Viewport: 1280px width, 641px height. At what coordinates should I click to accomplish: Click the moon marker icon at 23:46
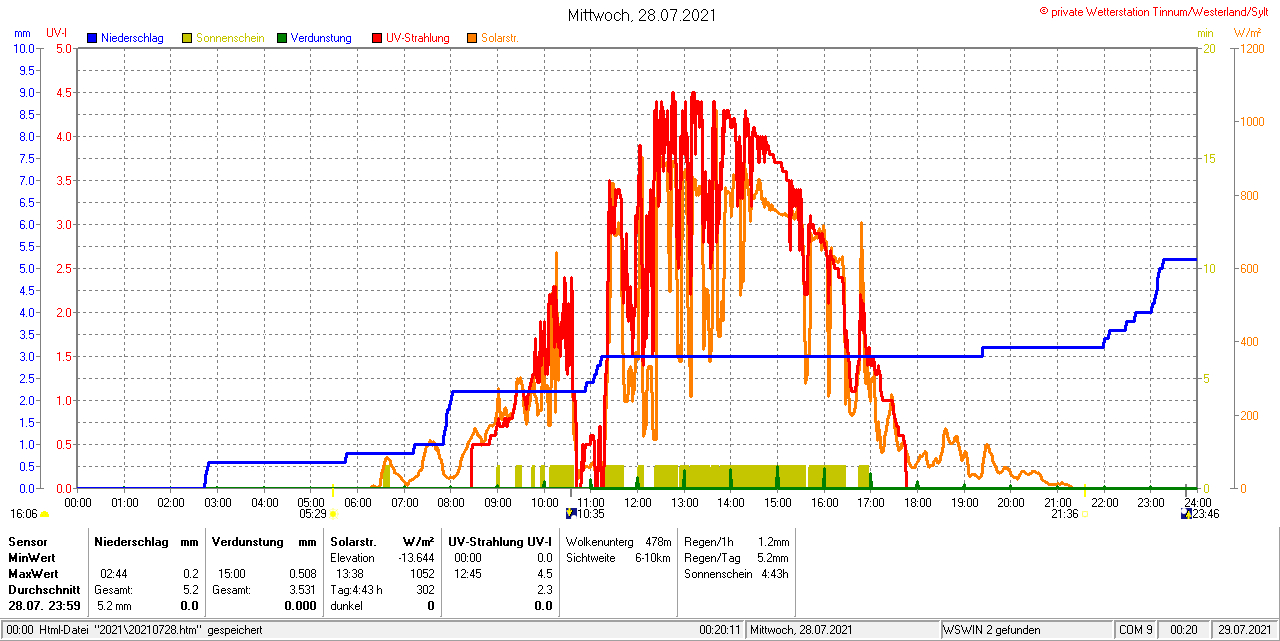click(x=1186, y=513)
